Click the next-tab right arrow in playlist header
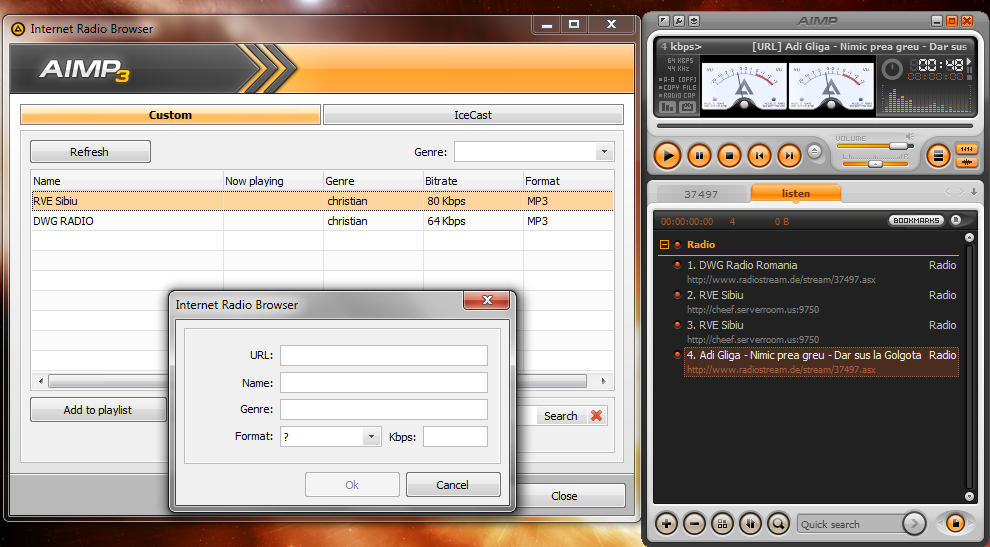The width and height of the screenshot is (990, 547). 961,191
